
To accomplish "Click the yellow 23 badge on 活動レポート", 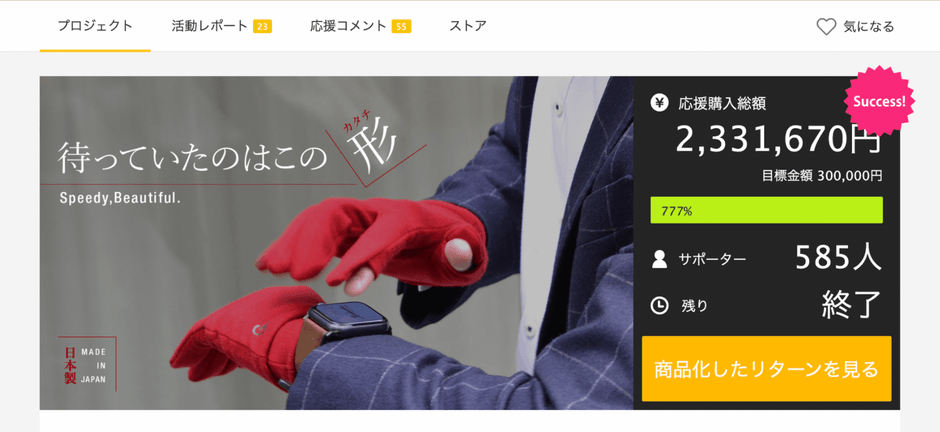I will [262, 26].
